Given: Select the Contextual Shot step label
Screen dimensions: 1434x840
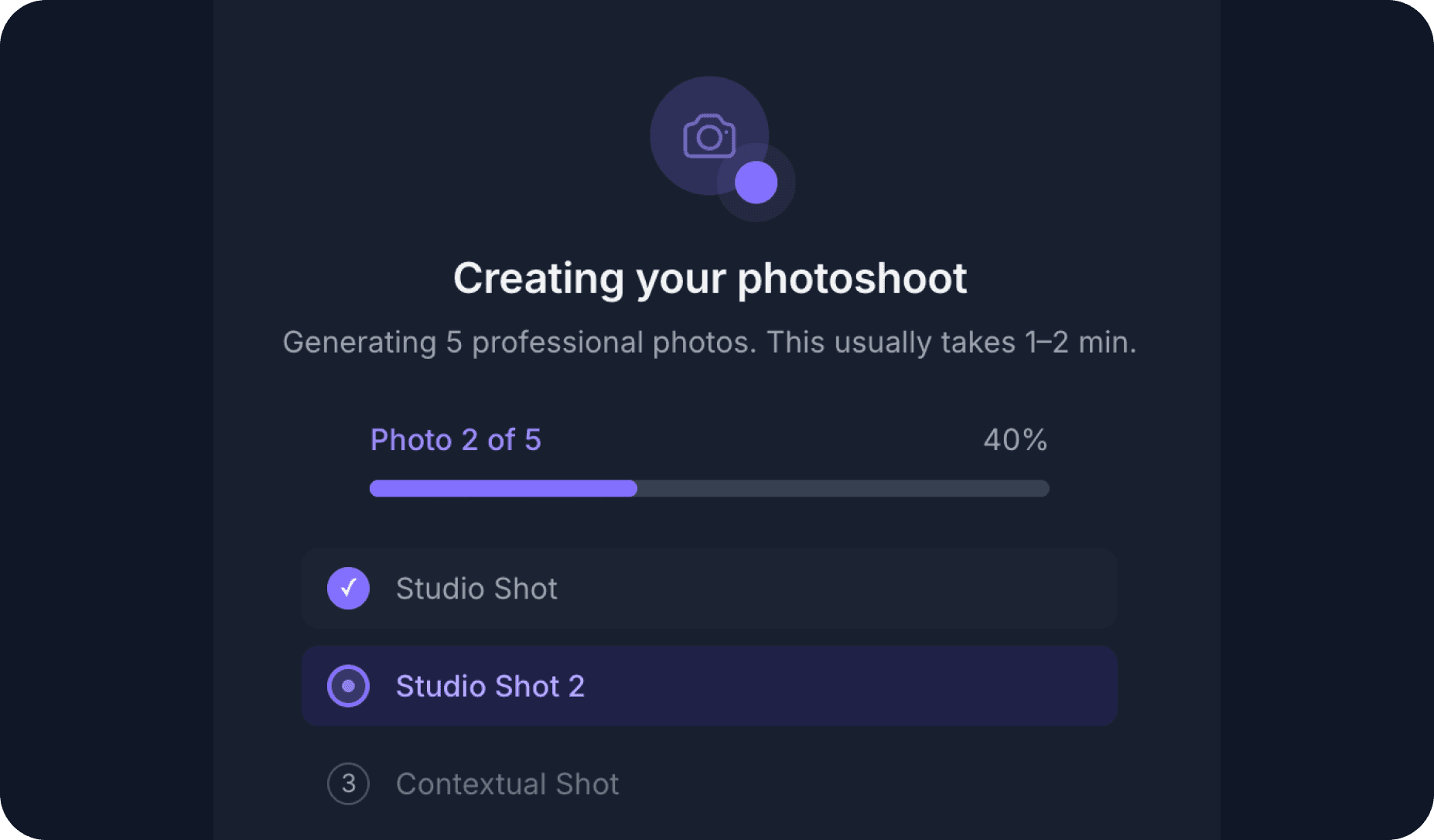Looking at the screenshot, I should (x=507, y=784).
